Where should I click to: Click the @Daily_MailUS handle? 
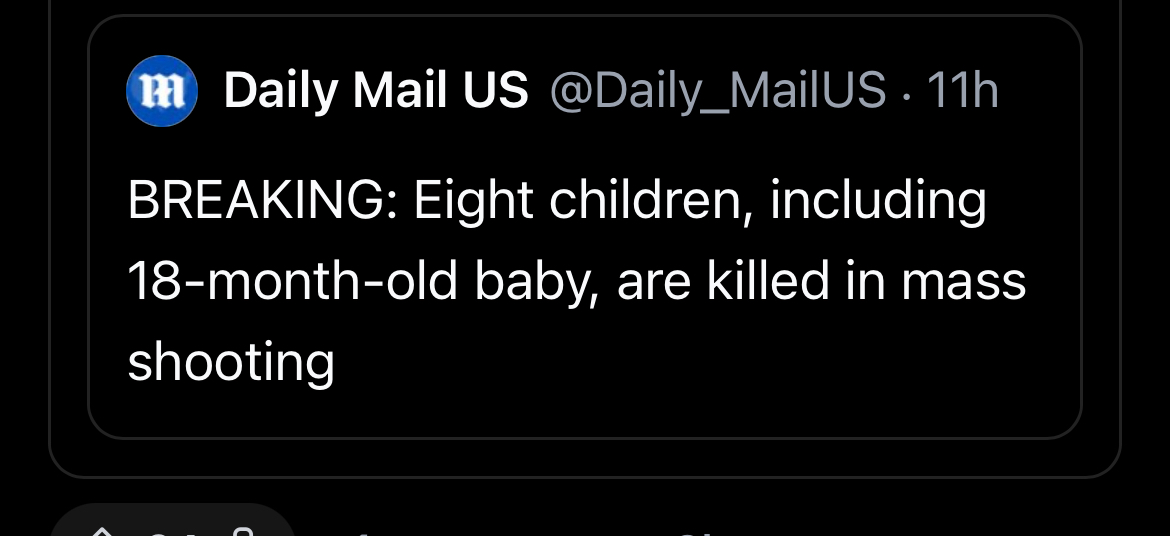click(x=717, y=92)
